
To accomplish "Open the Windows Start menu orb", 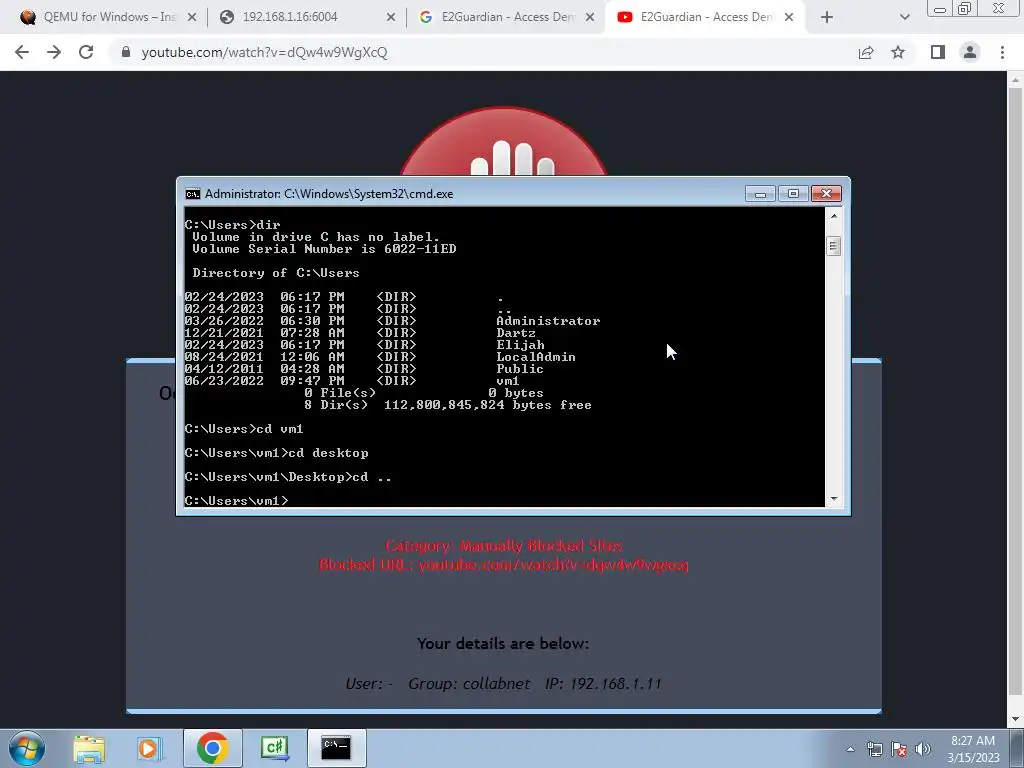I will click(27, 748).
